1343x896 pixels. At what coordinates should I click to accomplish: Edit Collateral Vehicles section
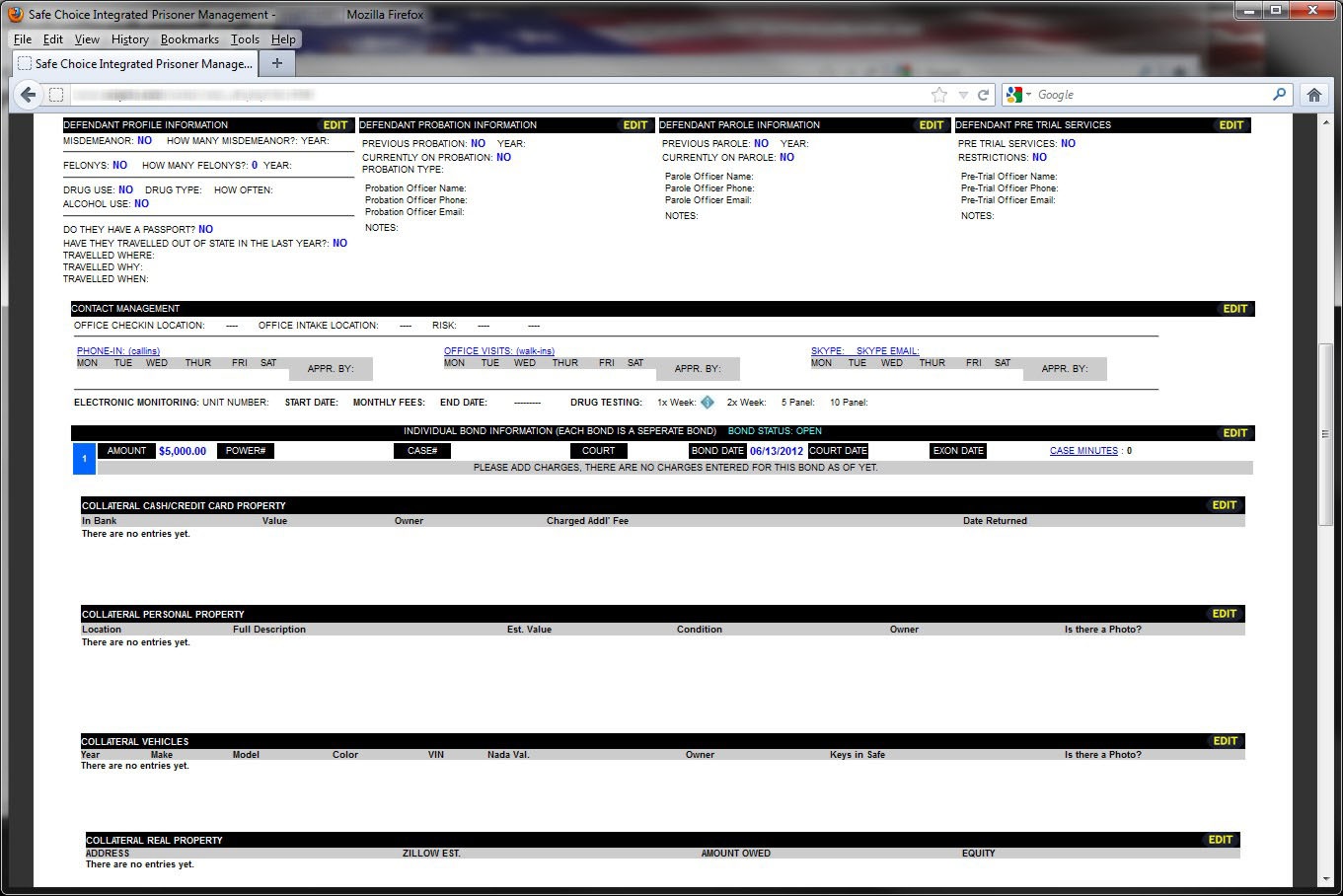point(1226,741)
